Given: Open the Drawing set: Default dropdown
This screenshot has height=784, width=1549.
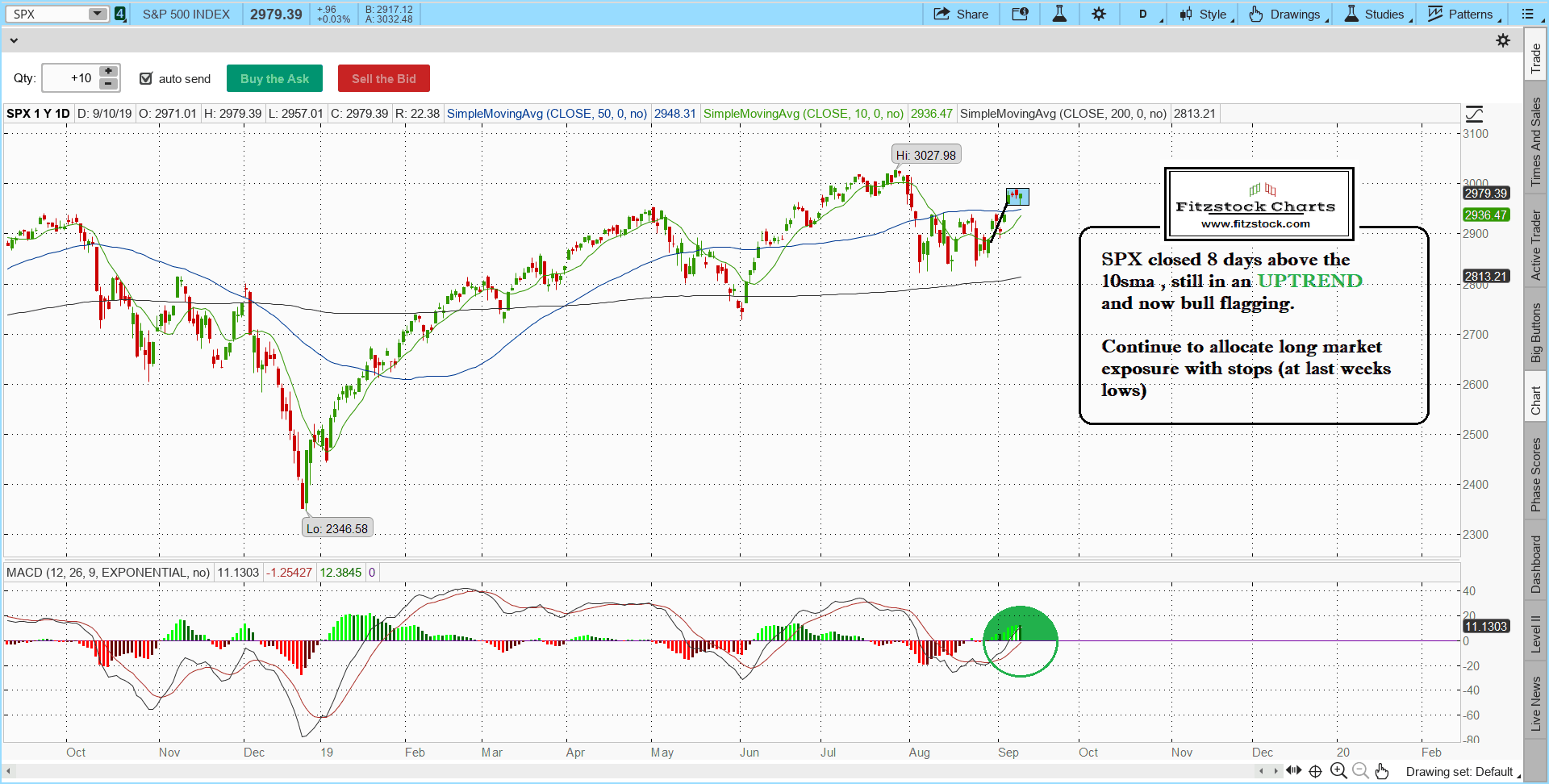Looking at the screenshot, I should click(x=1462, y=772).
